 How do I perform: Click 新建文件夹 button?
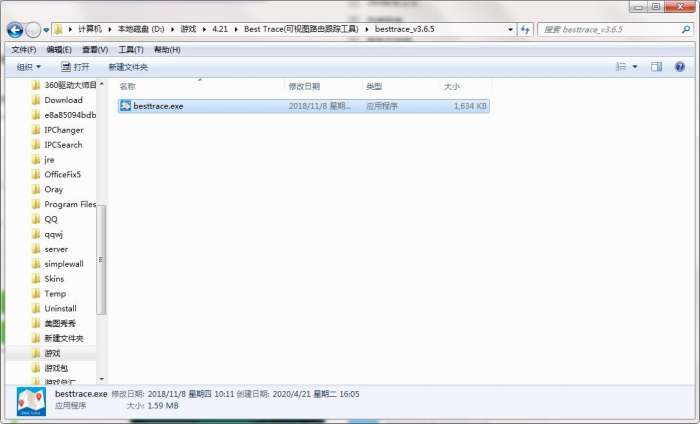coord(128,67)
